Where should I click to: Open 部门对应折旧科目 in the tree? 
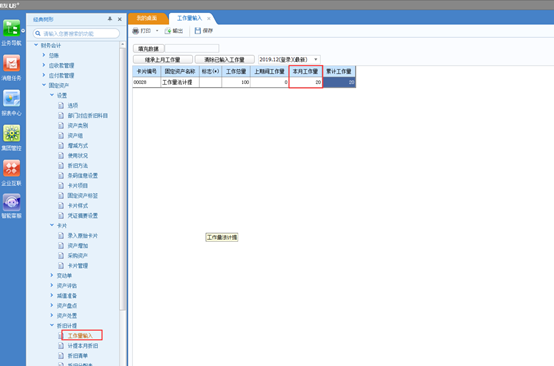[88, 116]
